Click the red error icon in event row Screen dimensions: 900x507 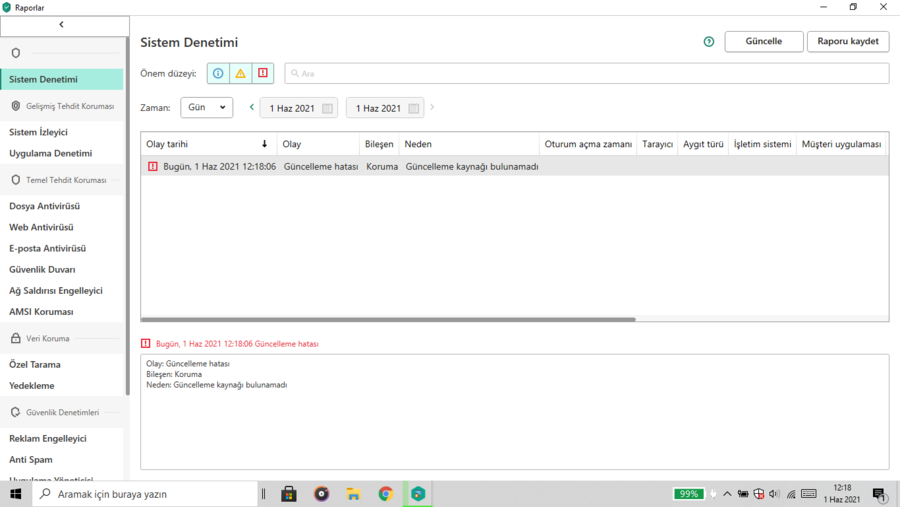(x=153, y=167)
